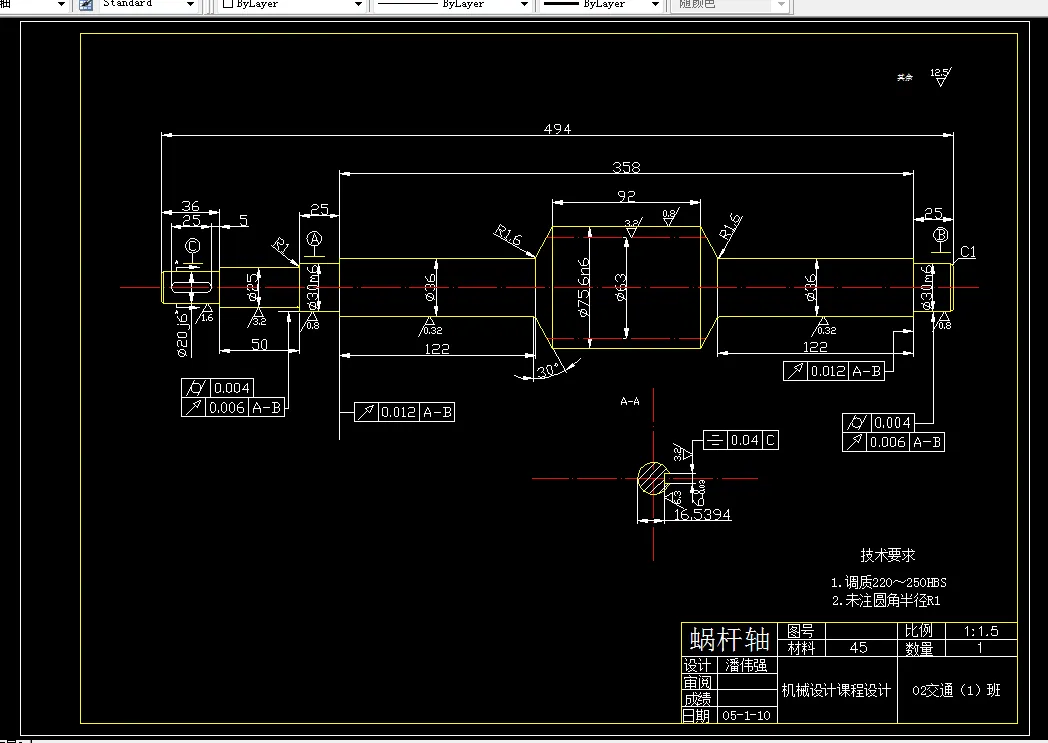Select the scale value 1:1.5
Viewport: 1048px width, 743px height.
(980, 631)
